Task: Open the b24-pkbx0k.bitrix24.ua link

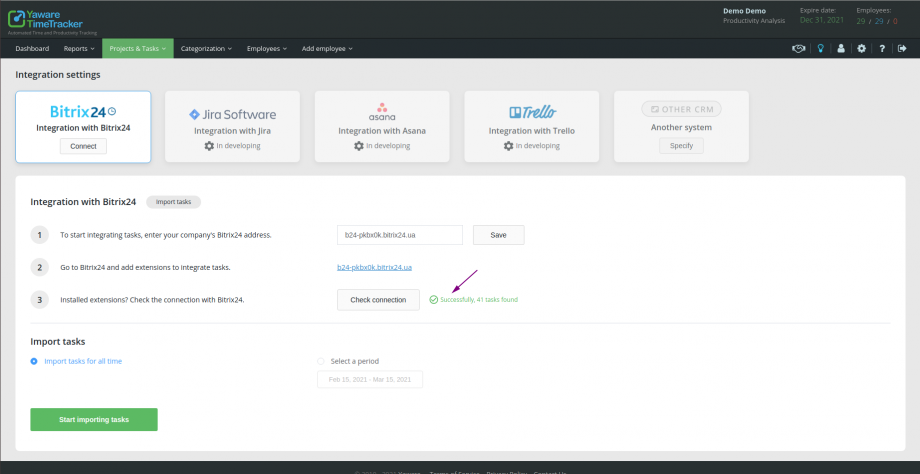Action: pyautogui.click(x=374, y=268)
